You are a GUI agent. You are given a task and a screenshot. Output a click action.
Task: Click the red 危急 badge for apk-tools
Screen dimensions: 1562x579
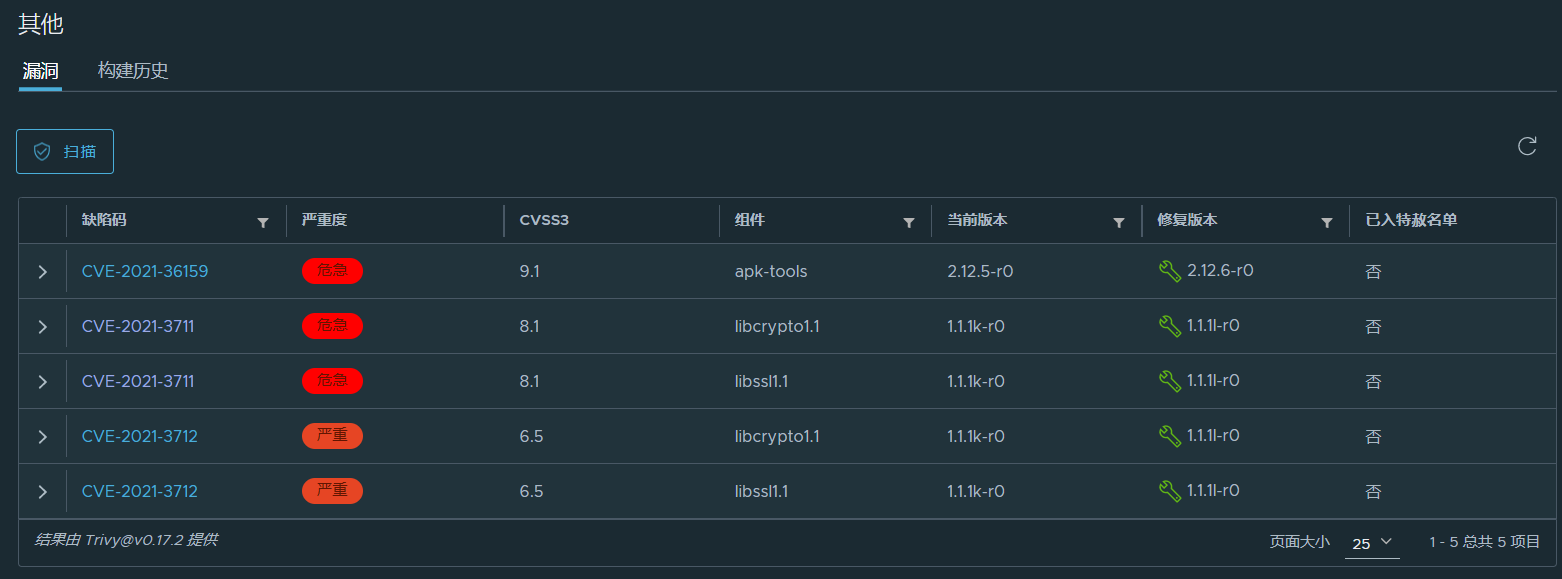coord(332,271)
